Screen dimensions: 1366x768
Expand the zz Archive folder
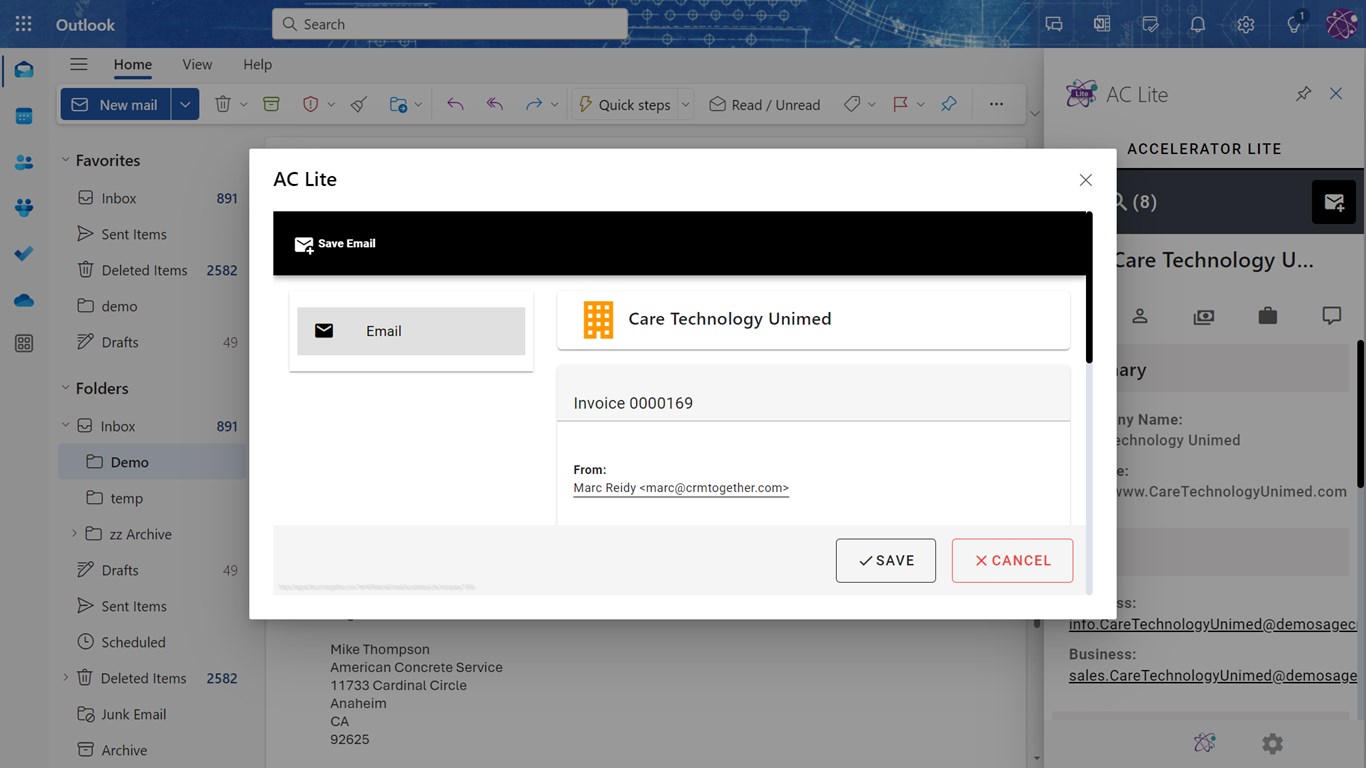(74, 534)
